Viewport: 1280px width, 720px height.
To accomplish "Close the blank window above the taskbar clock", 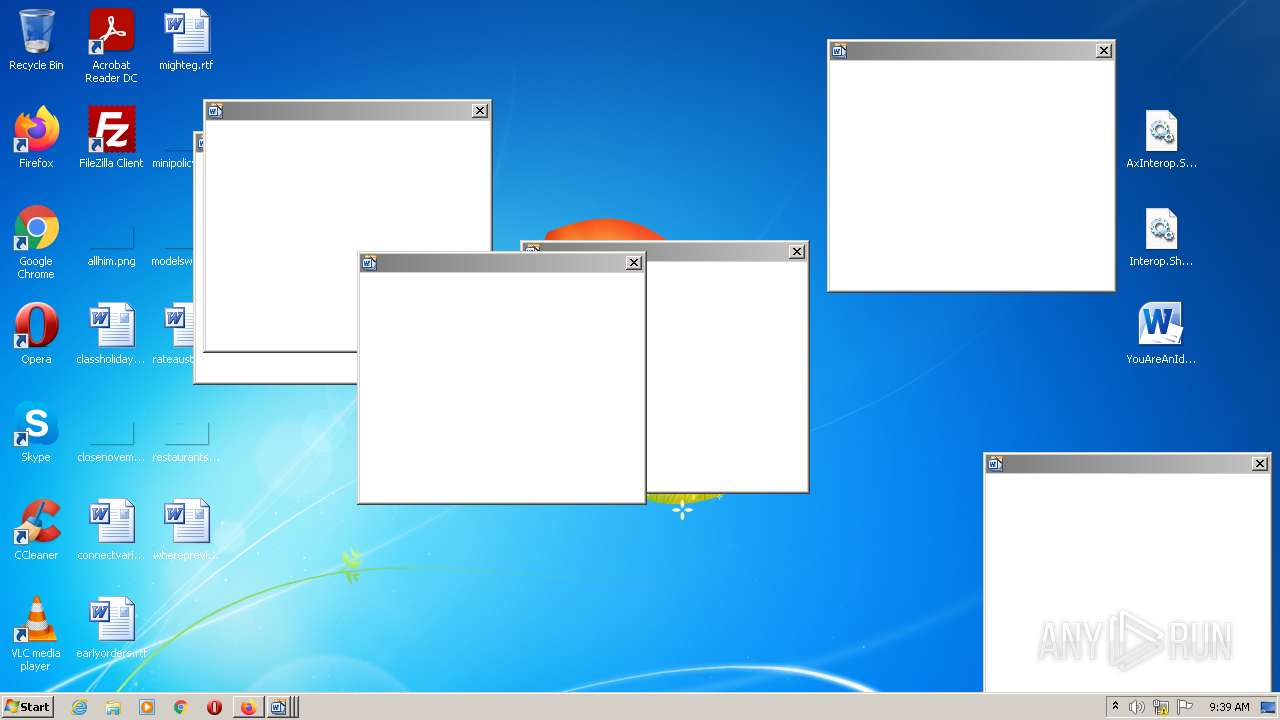I will 1260,464.
